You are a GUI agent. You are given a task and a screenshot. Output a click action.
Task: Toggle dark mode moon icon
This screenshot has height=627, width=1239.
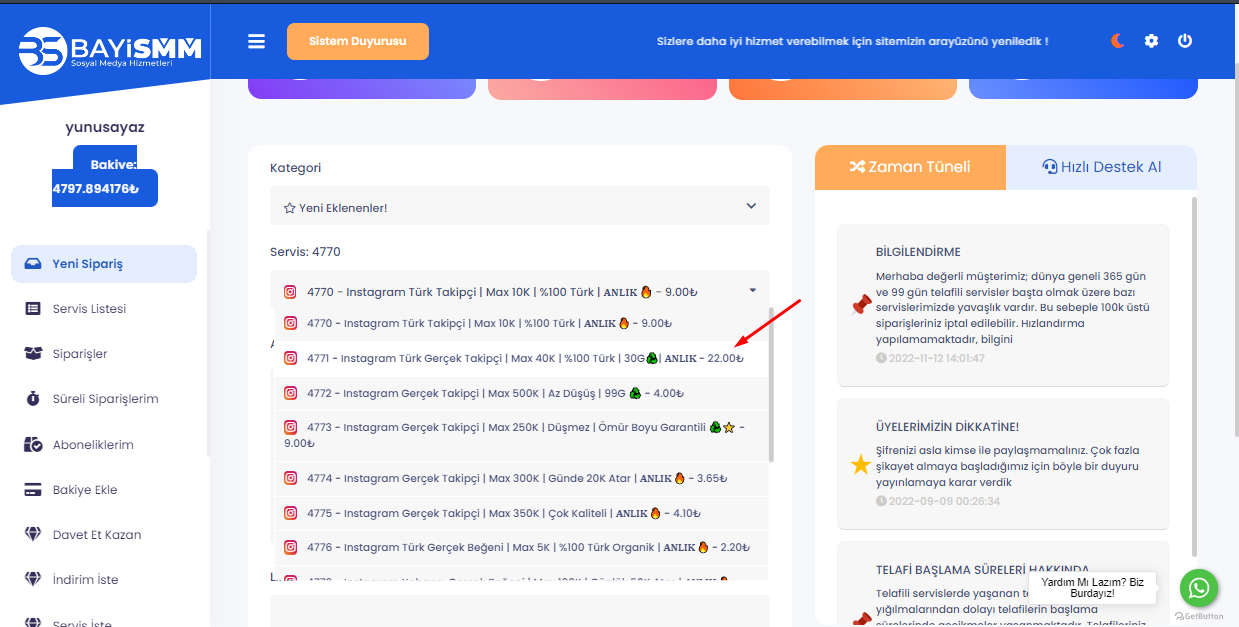(x=1118, y=41)
